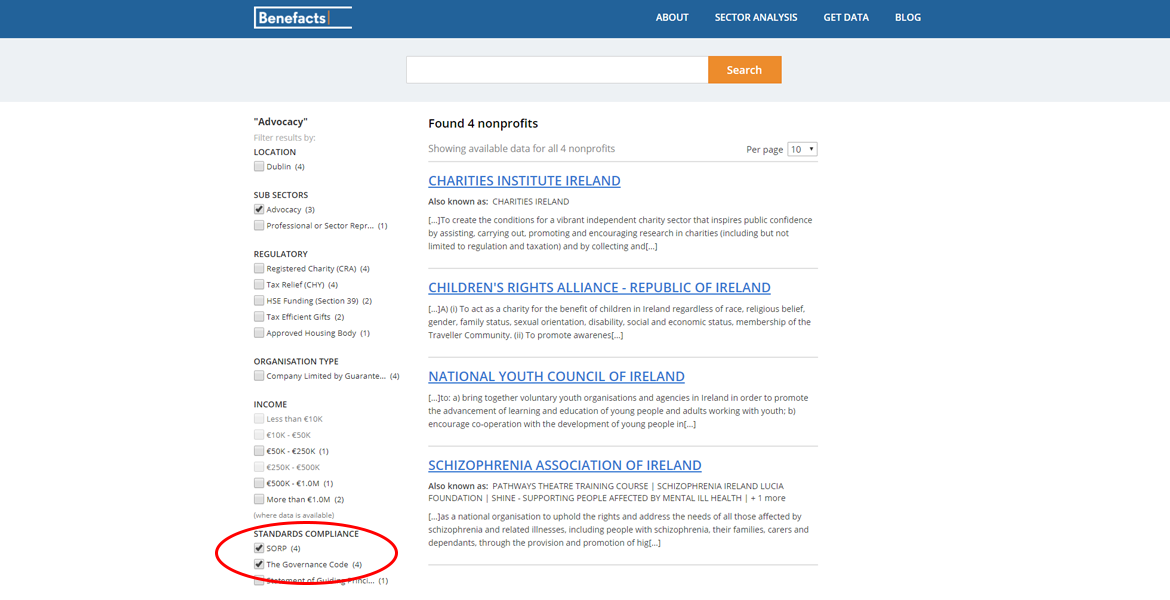Viewport: 1170px width, 600px height.
Task: Open the SECTOR ANALYSIS page
Action: [x=756, y=17]
